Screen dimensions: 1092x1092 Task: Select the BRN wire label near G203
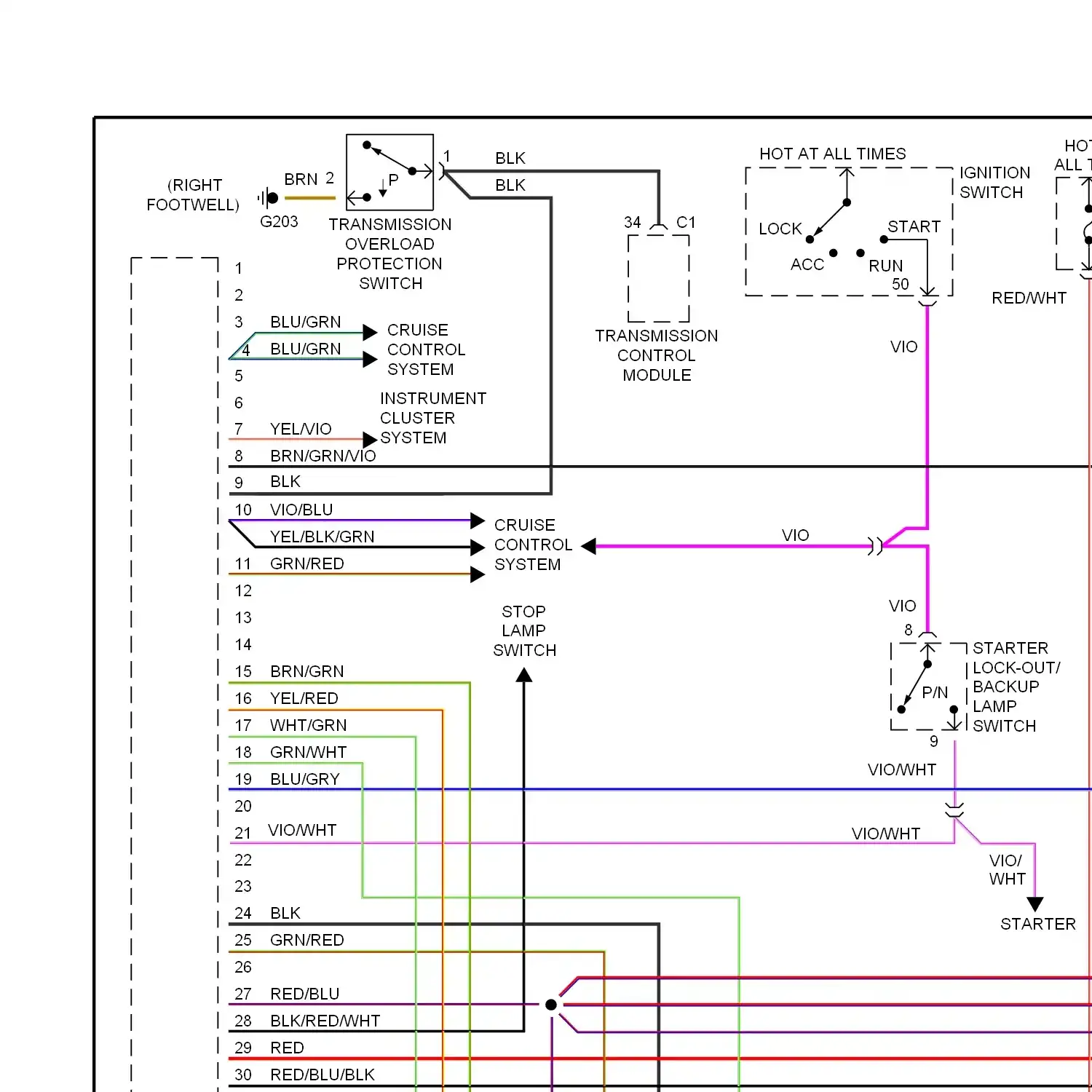point(301,179)
